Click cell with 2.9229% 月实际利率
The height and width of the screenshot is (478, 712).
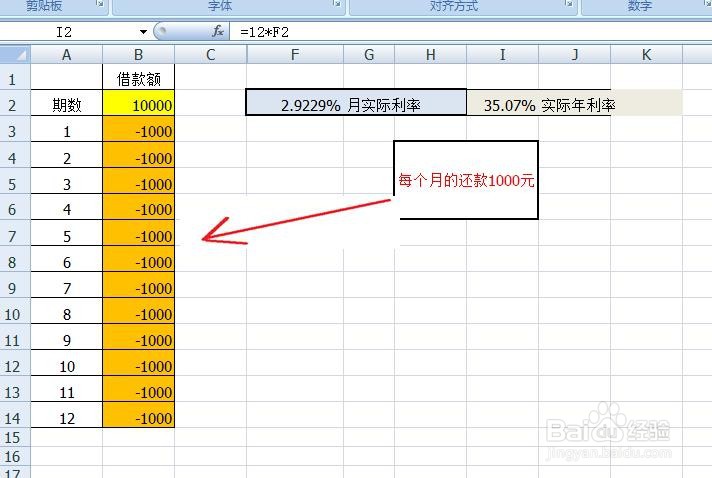coord(356,103)
